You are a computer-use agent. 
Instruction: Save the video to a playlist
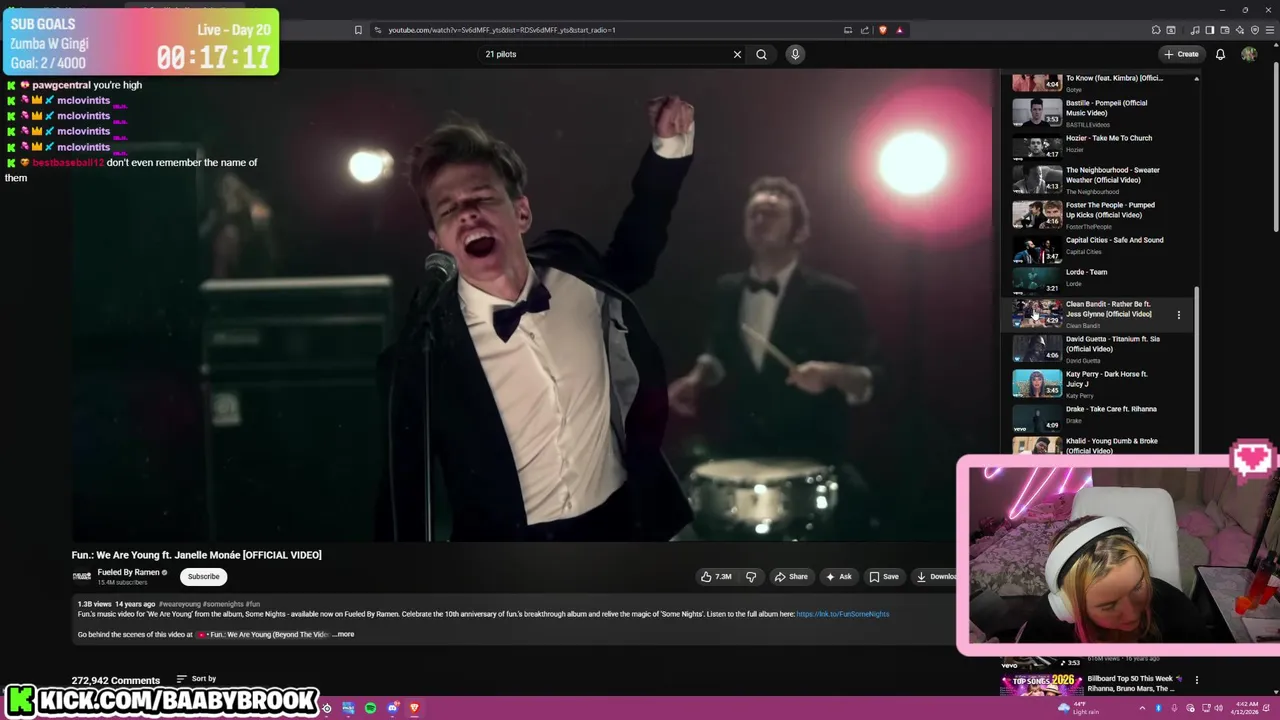coord(884,576)
